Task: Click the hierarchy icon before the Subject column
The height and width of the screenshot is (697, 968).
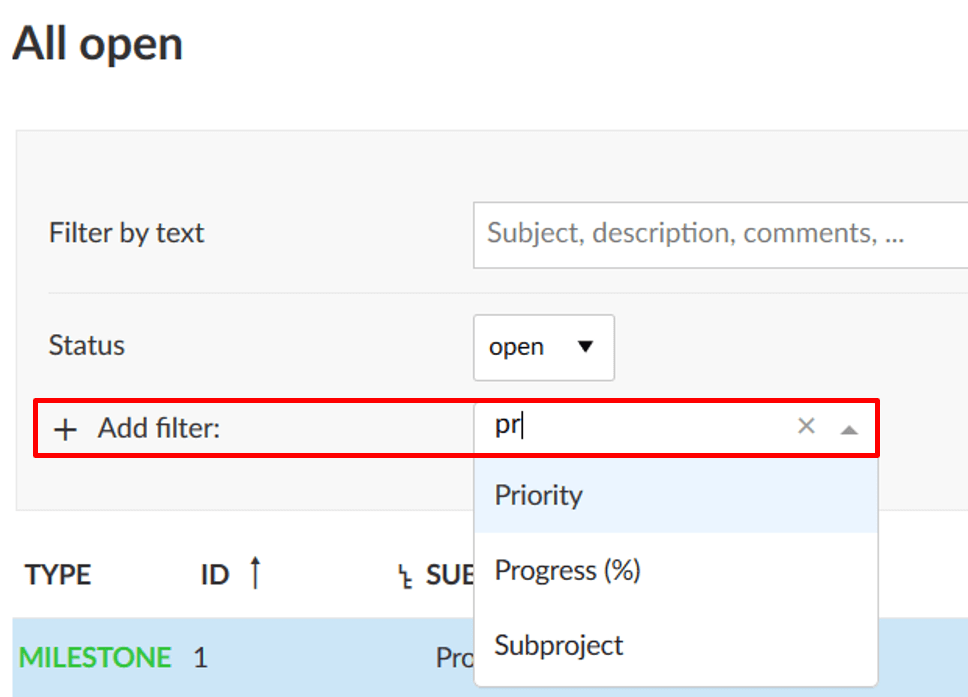Action: [x=405, y=577]
